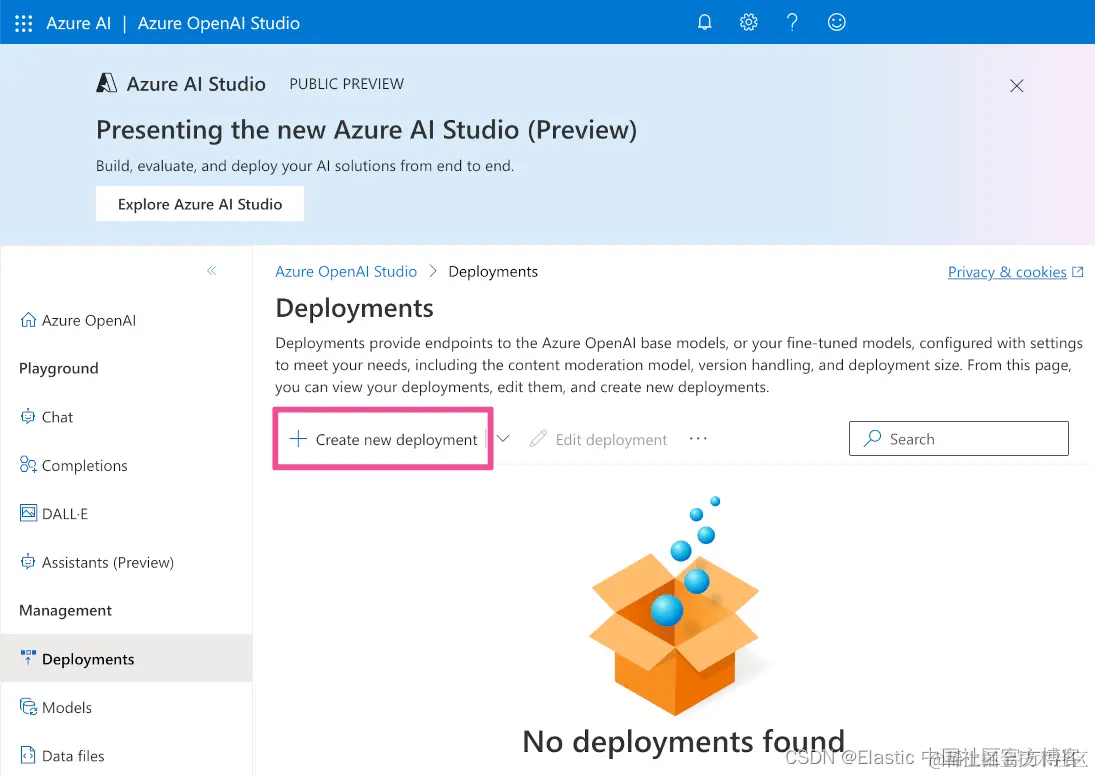This screenshot has width=1095, height=776.
Task: Click the DALL·E image icon
Action: click(x=28, y=513)
